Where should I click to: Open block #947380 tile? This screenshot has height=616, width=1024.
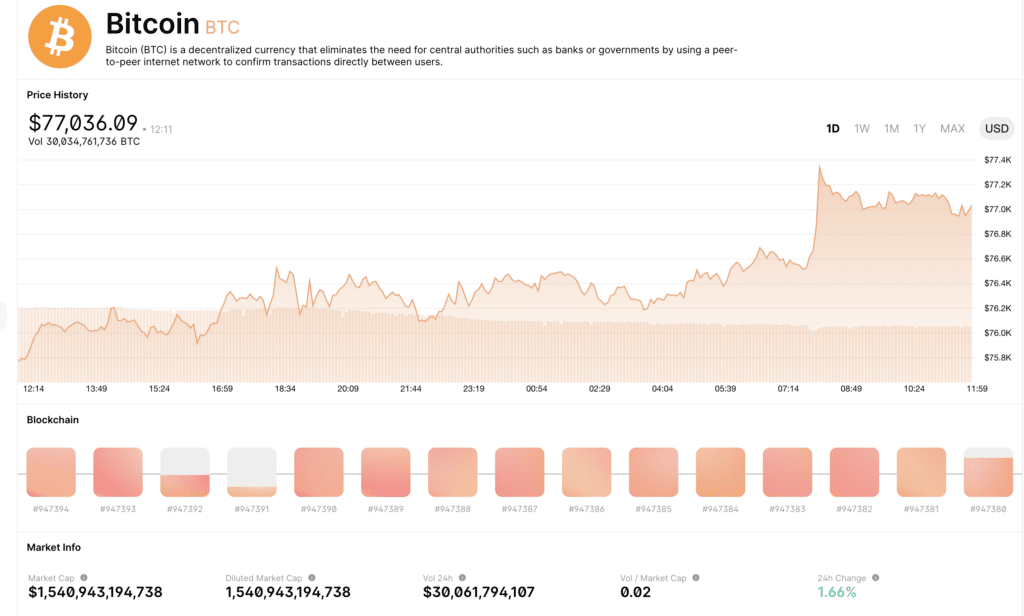coord(988,472)
